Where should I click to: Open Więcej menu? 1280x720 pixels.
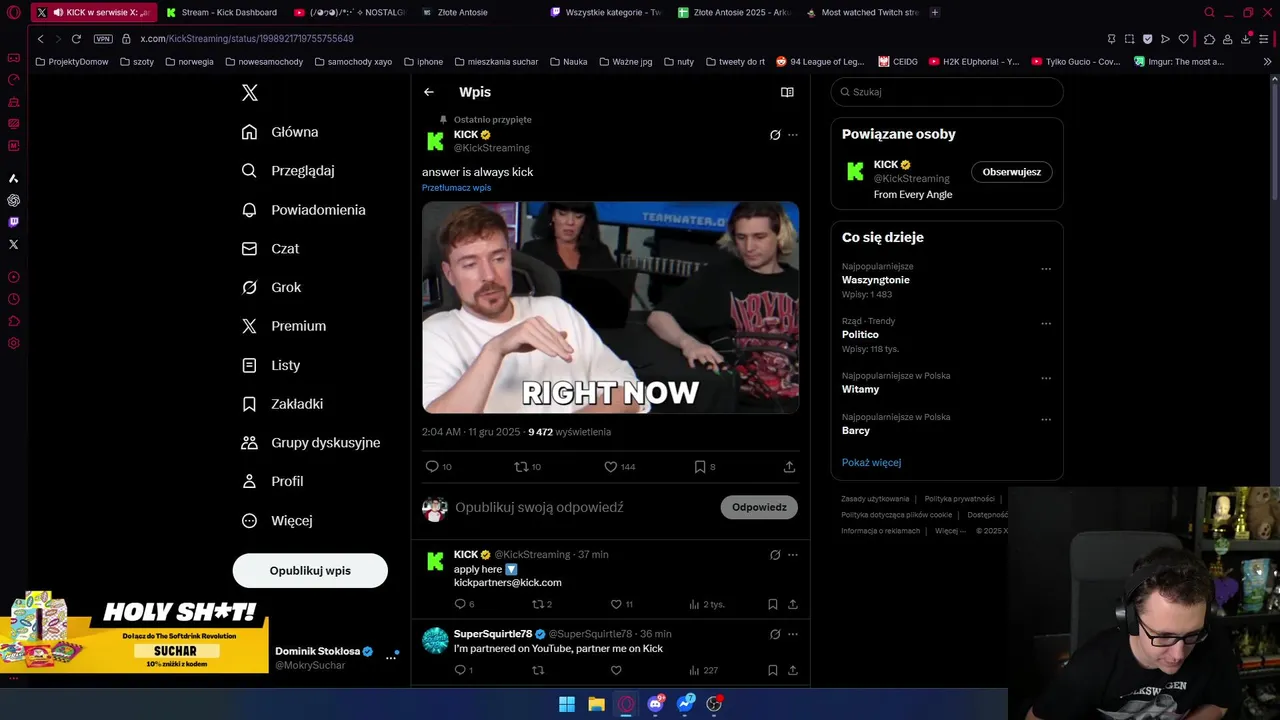pyautogui.click(x=277, y=521)
